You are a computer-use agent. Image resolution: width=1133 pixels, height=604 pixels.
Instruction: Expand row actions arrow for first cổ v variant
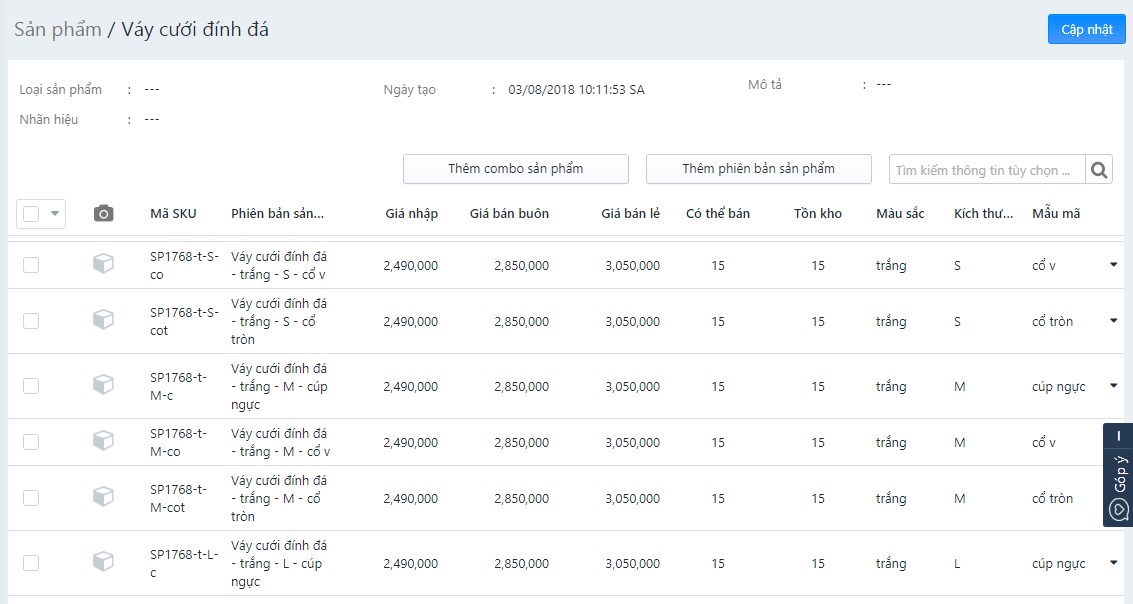pos(1113,265)
